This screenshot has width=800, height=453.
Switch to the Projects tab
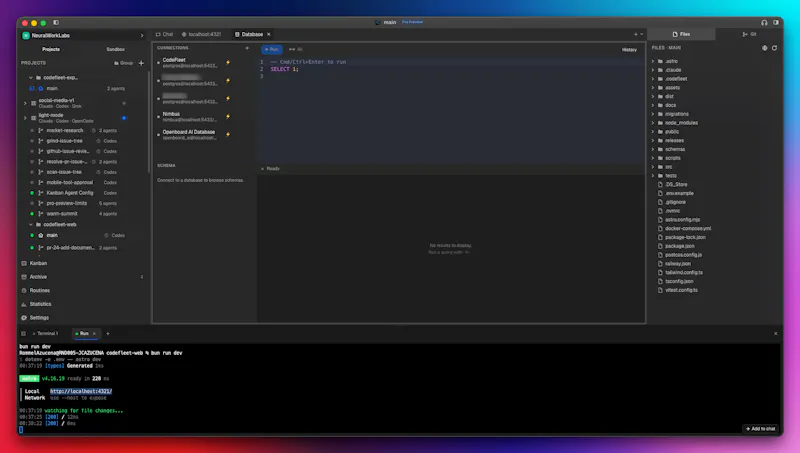coord(51,49)
